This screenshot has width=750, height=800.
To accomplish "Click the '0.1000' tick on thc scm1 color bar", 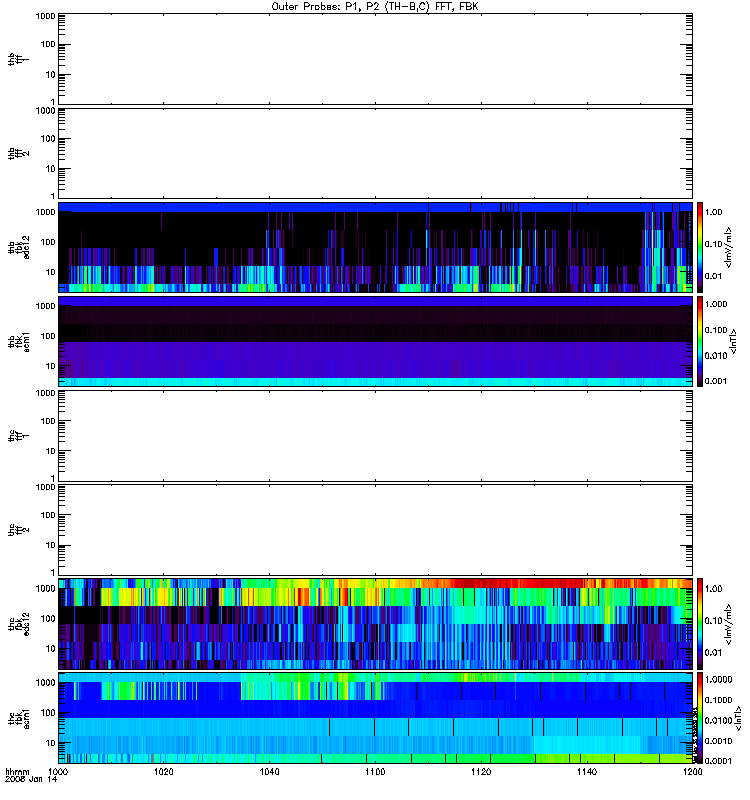I will click(x=718, y=700).
